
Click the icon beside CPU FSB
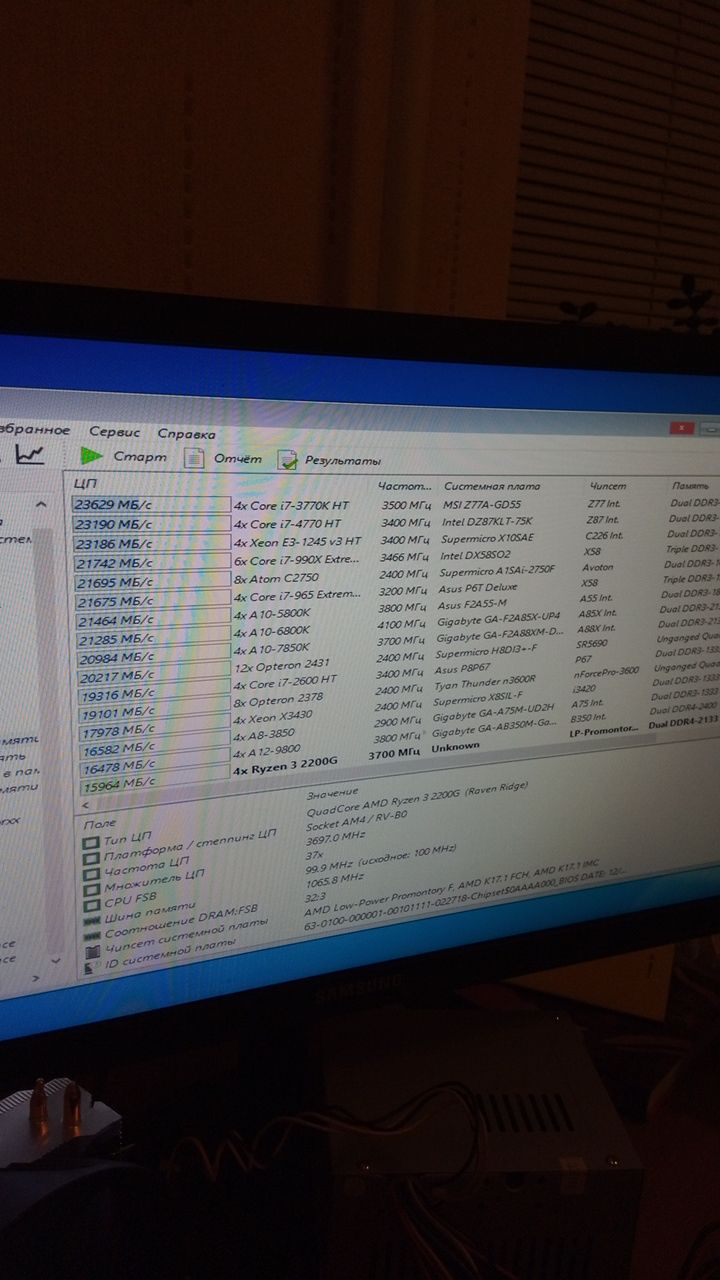(x=91, y=906)
